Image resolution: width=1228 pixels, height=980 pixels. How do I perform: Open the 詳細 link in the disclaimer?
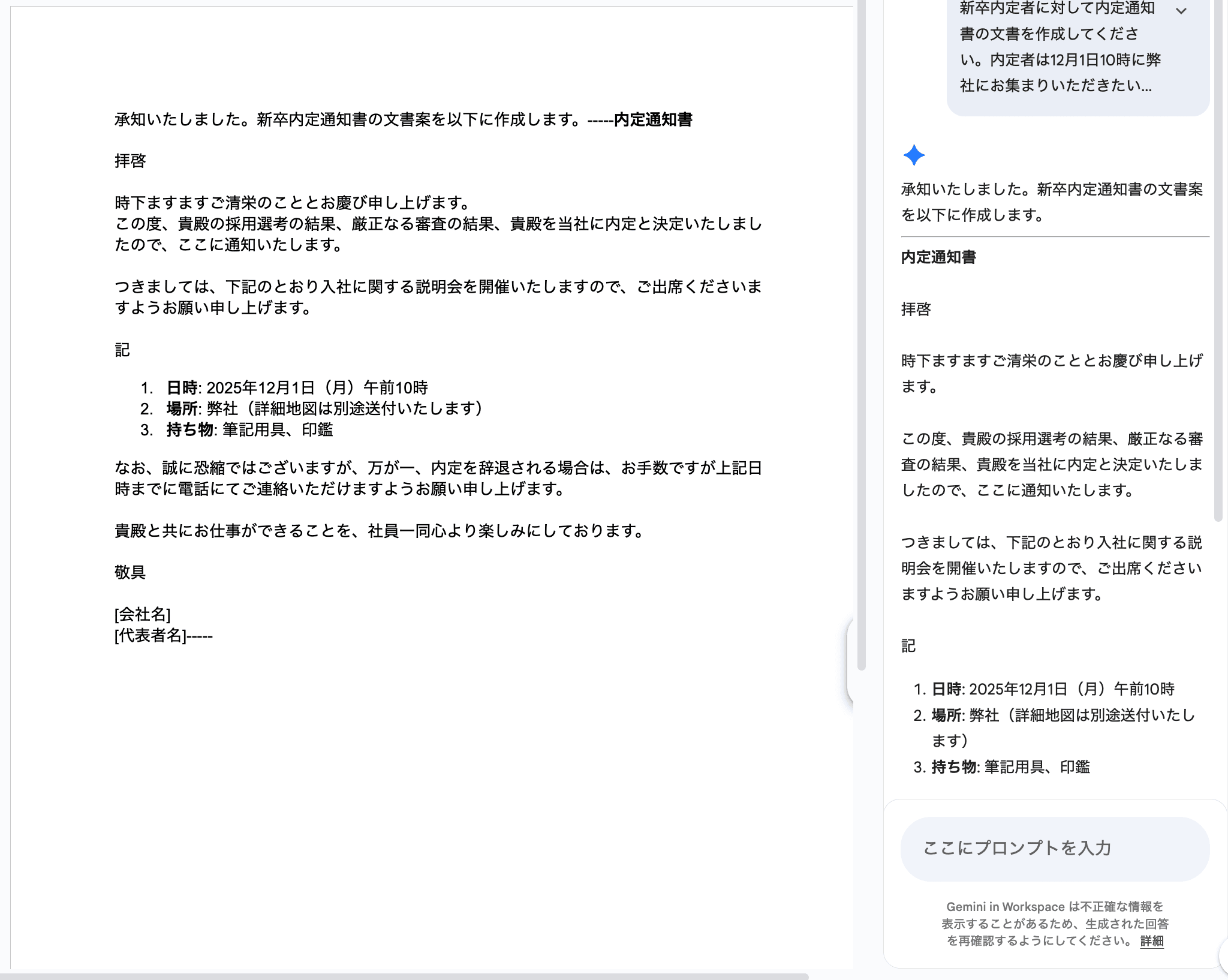1151,940
